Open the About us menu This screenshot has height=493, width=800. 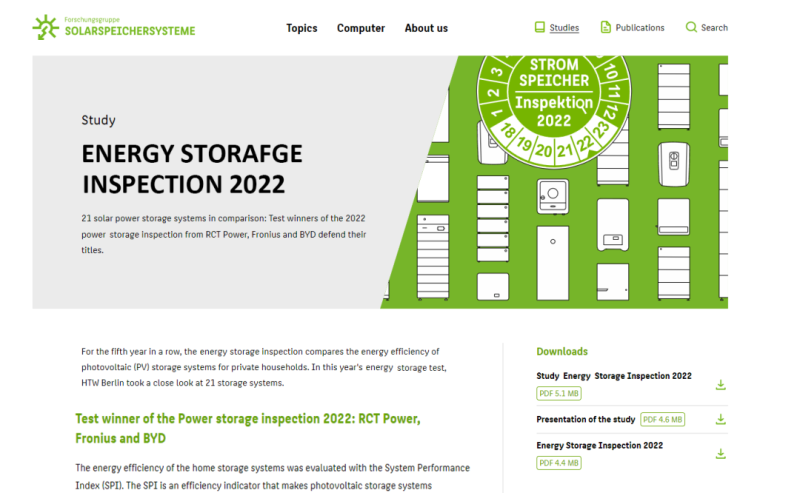426,28
